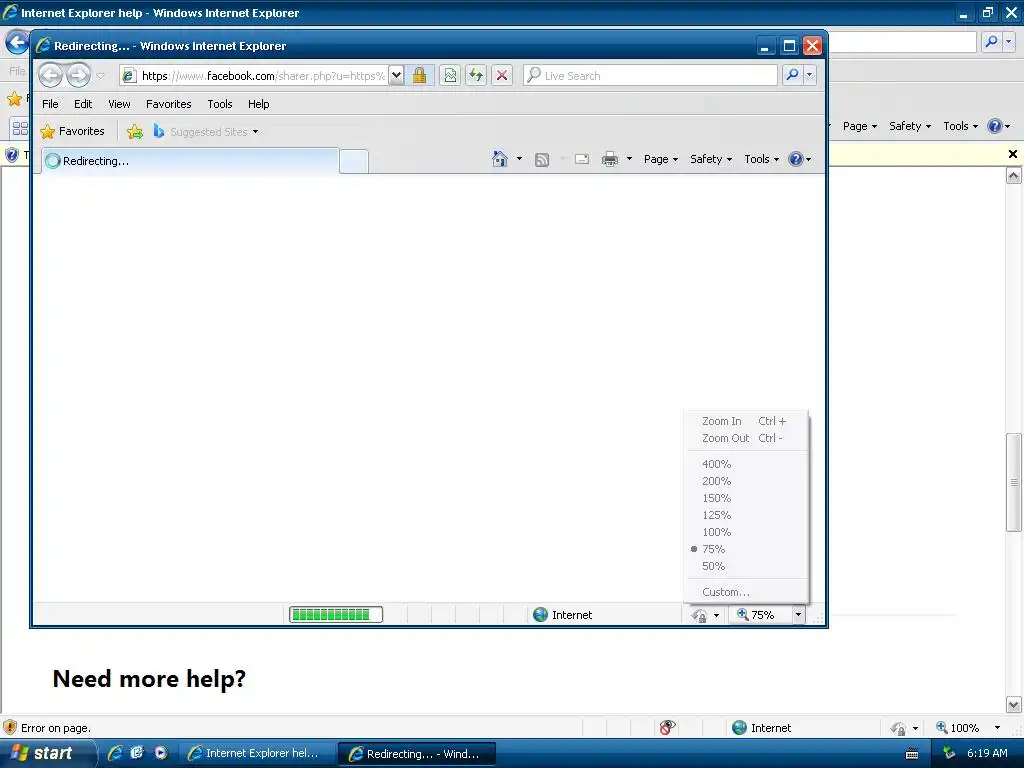The image size is (1024, 768).
Task: Open the Favorites menu in menu bar
Action: 168,104
